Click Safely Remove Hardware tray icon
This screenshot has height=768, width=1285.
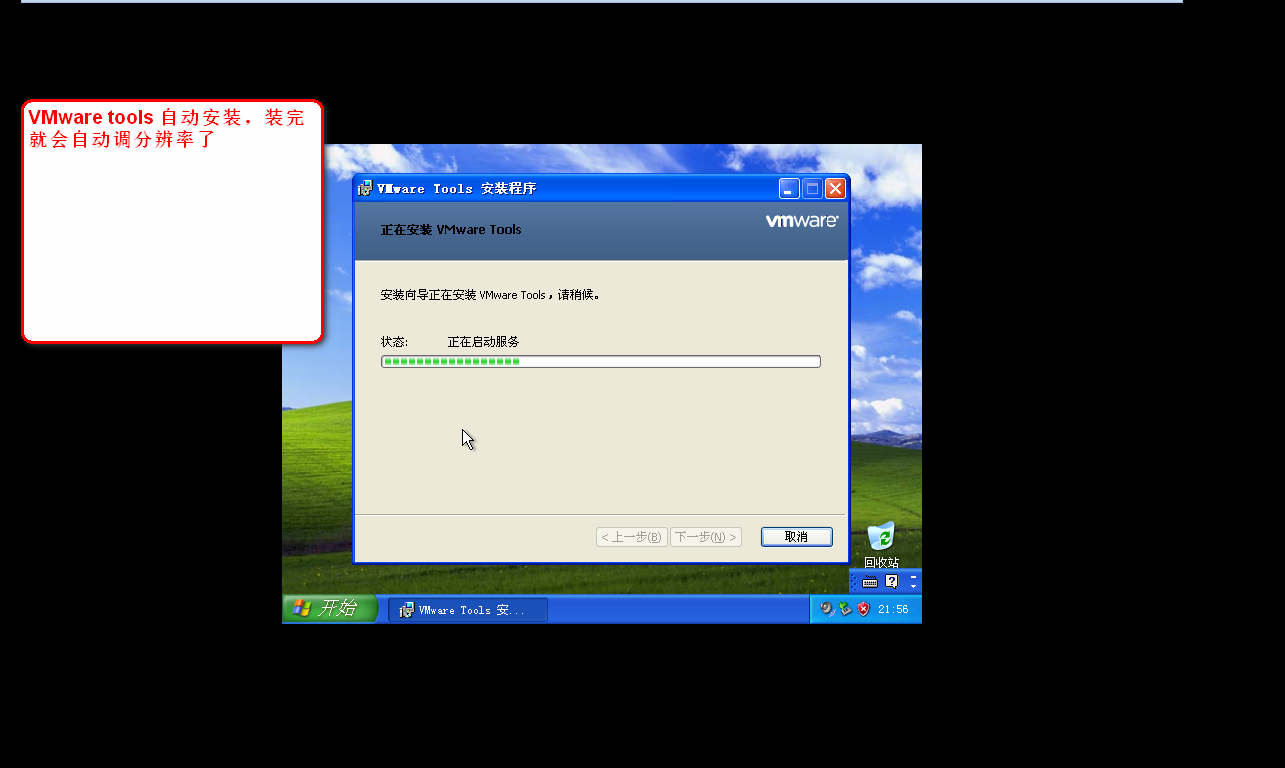(845, 609)
